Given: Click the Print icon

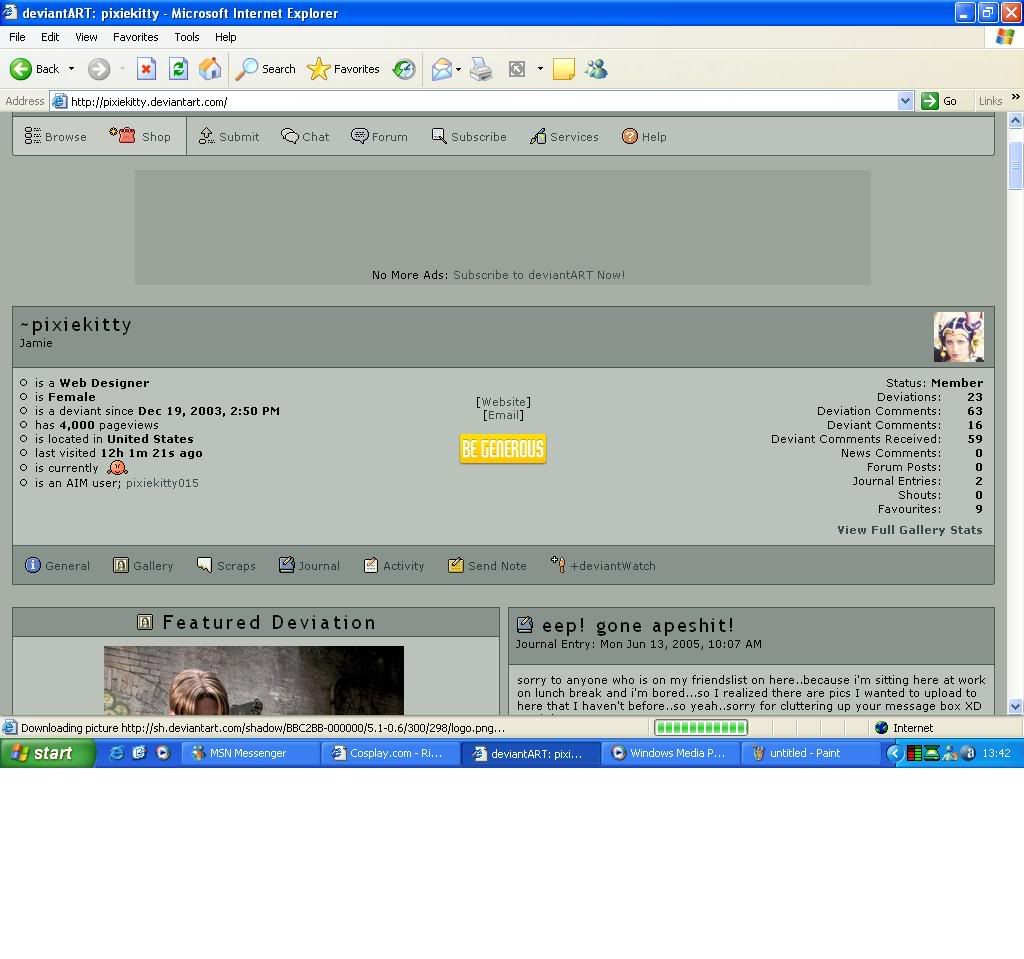Looking at the screenshot, I should coord(481,69).
